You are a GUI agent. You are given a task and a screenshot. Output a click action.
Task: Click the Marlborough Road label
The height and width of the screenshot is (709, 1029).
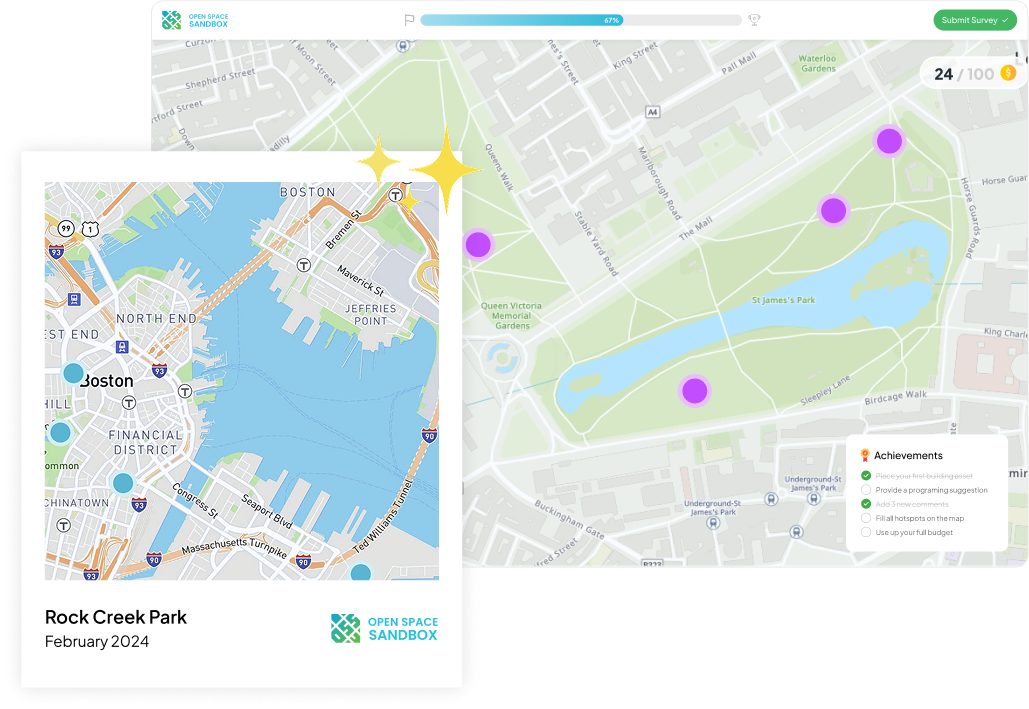(x=660, y=183)
